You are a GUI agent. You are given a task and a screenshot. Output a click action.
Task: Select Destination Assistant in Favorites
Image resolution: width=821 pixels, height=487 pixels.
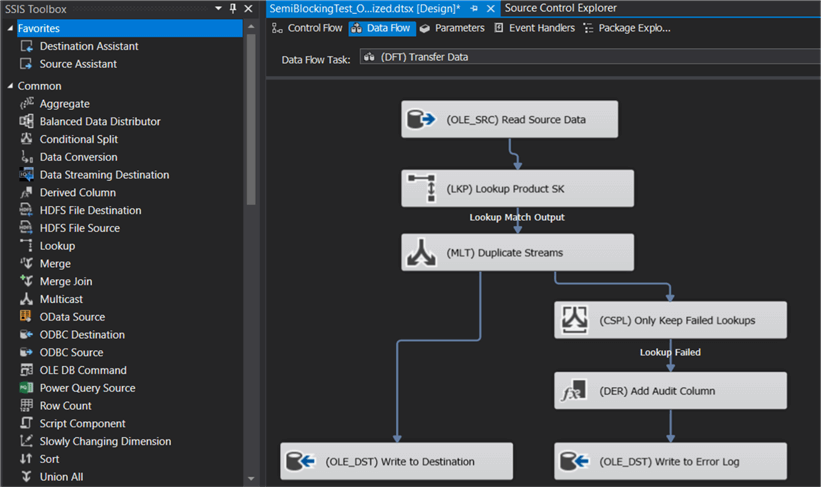pyautogui.click(x=88, y=46)
